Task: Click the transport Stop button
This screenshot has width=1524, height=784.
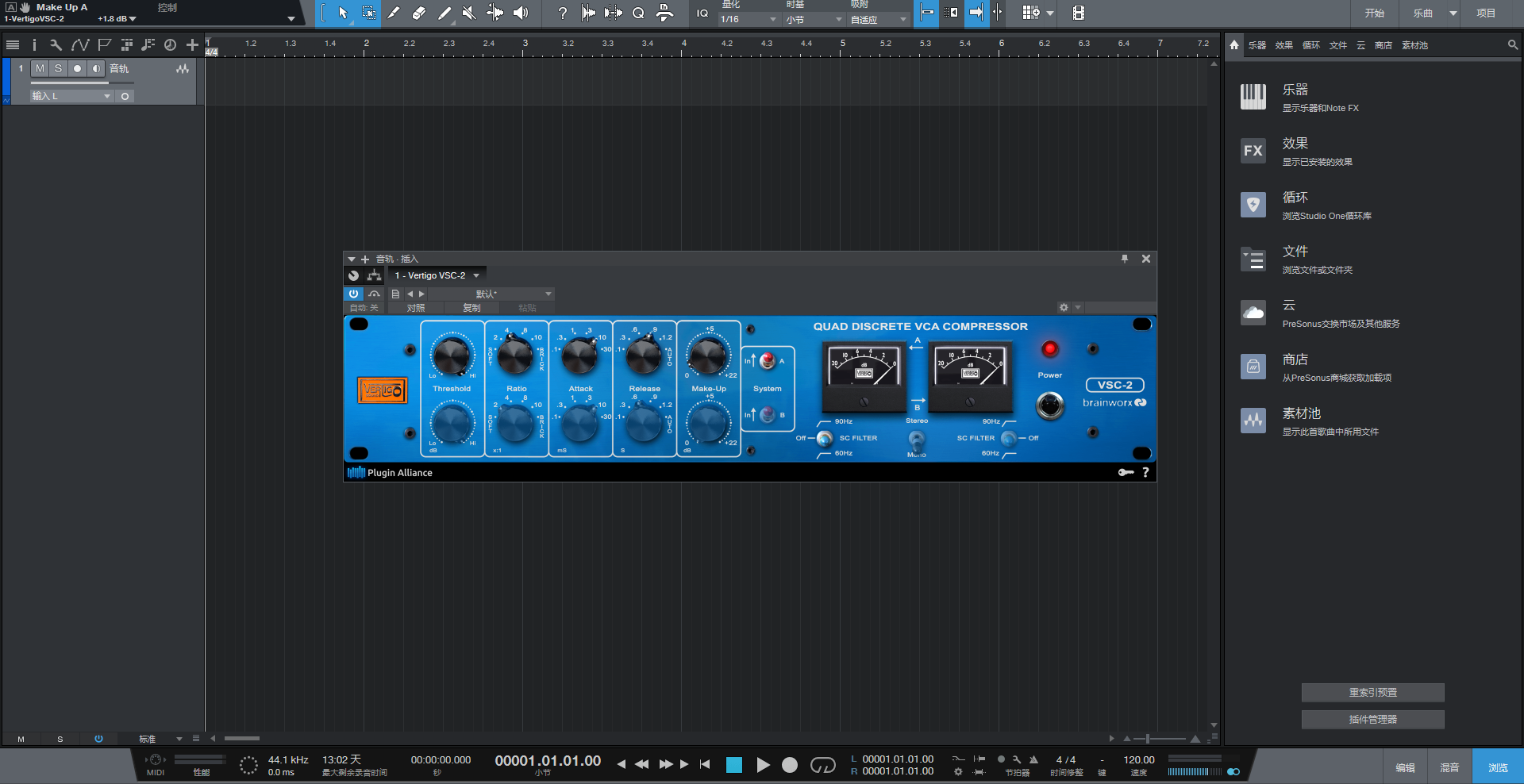Action: [x=734, y=765]
